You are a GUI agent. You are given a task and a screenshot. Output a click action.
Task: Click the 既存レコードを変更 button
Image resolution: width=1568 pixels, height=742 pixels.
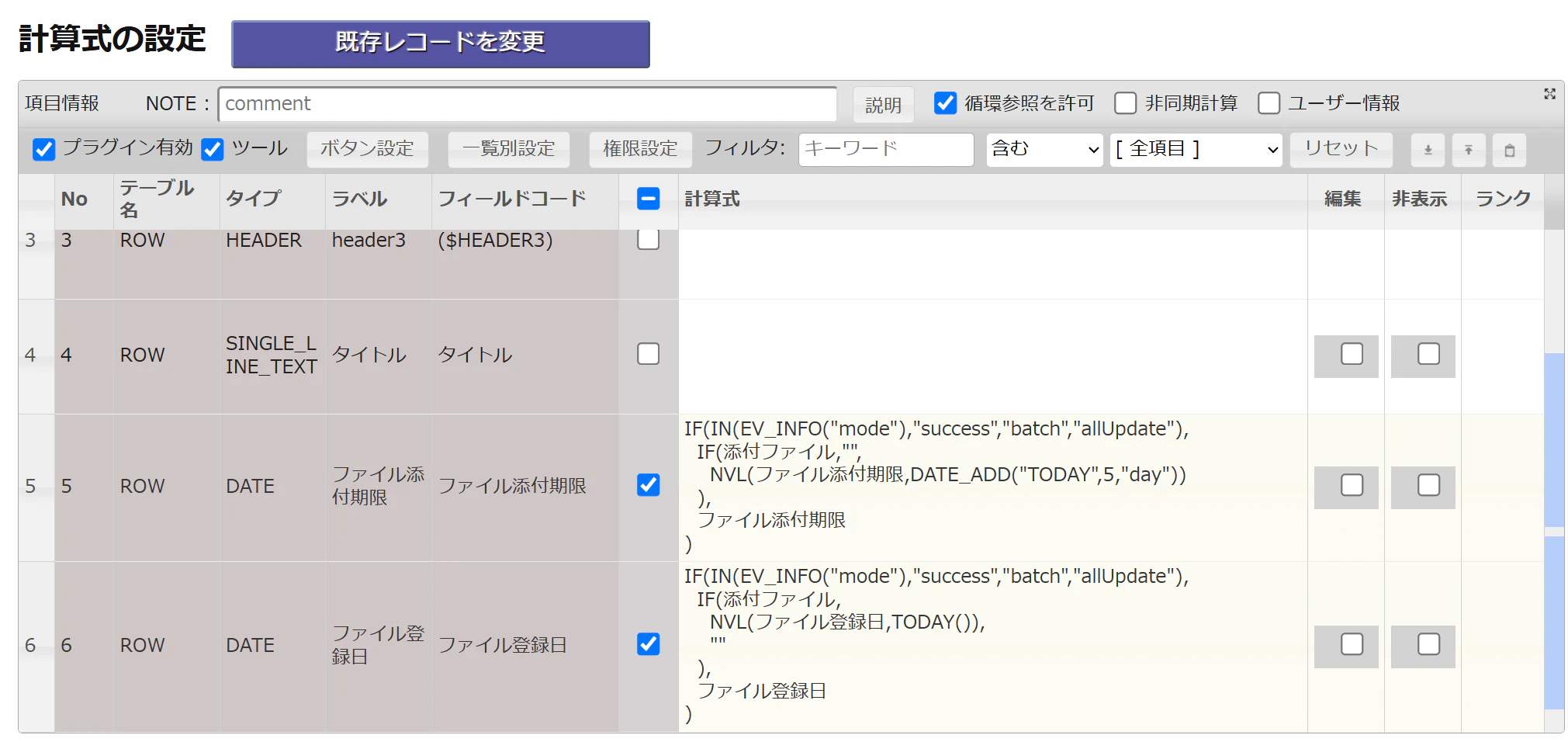(x=441, y=44)
